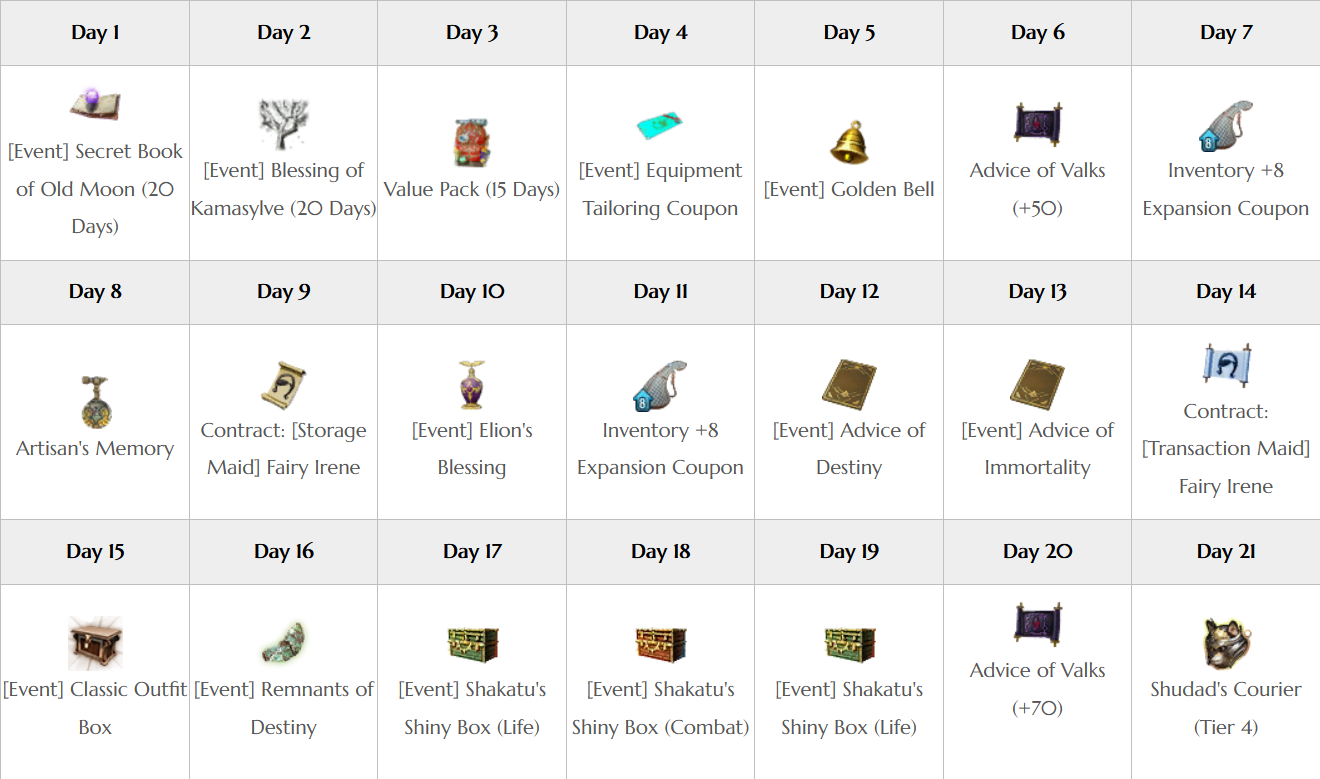Click the Equipment Tailoring Coupon icon

[x=660, y=125]
